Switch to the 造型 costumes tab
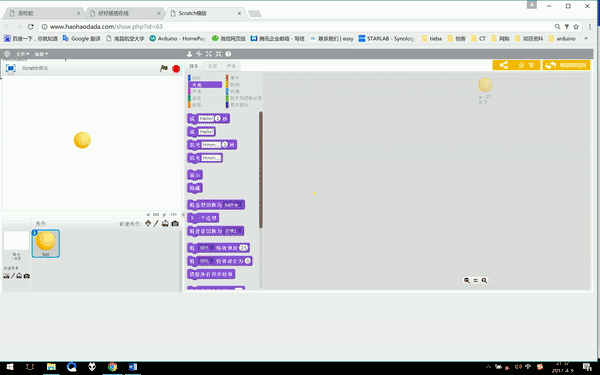 [212, 66]
